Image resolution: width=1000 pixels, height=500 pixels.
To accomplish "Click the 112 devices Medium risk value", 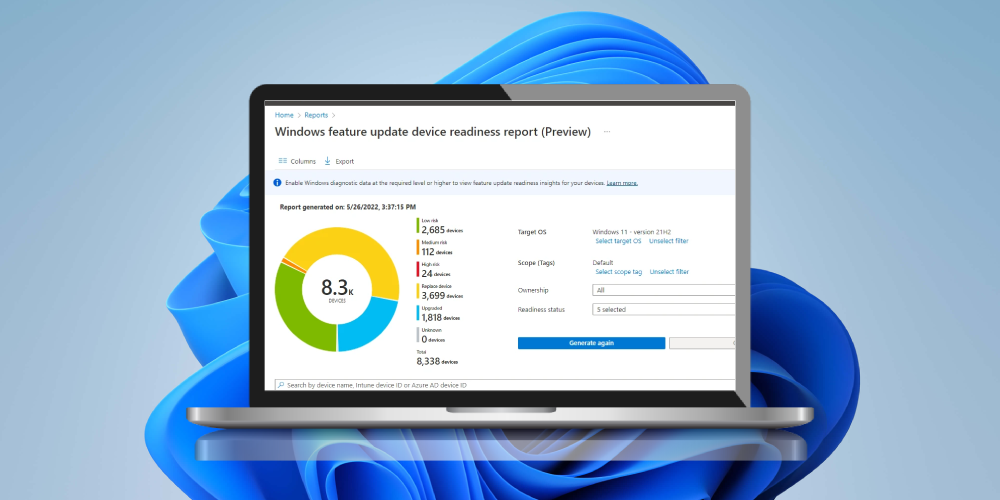I will tap(437, 252).
